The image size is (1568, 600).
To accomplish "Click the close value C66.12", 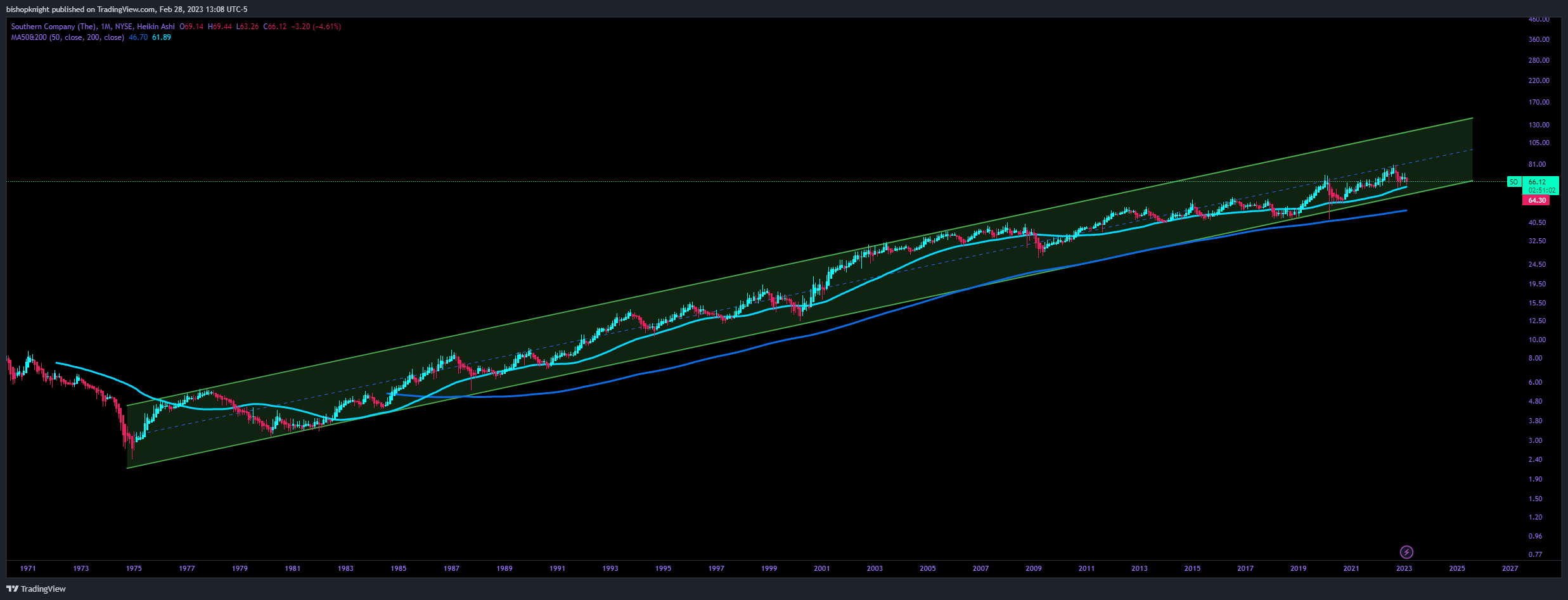I will coord(275,27).
